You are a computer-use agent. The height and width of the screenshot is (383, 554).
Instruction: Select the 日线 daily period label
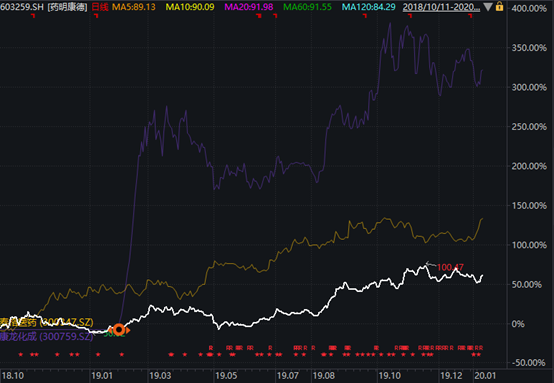(100, 7)
